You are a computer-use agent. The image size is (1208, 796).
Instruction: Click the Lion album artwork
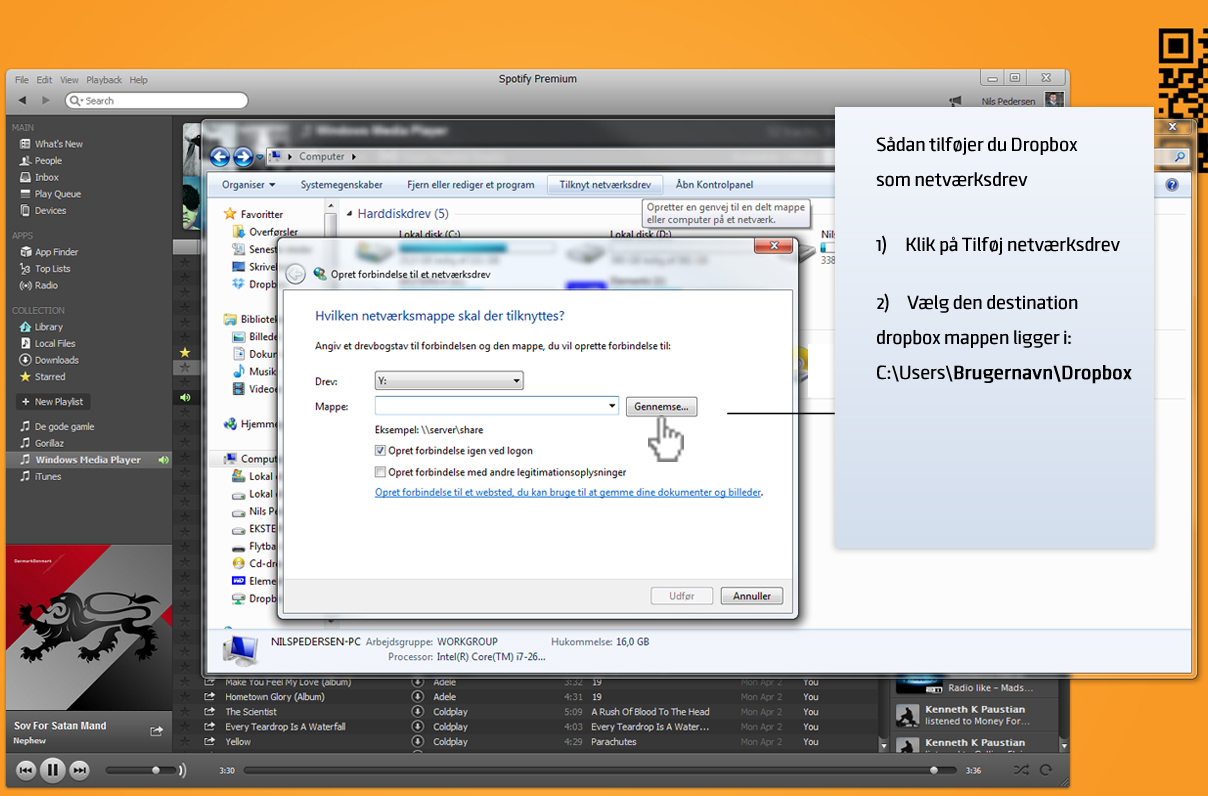point(88,626)
